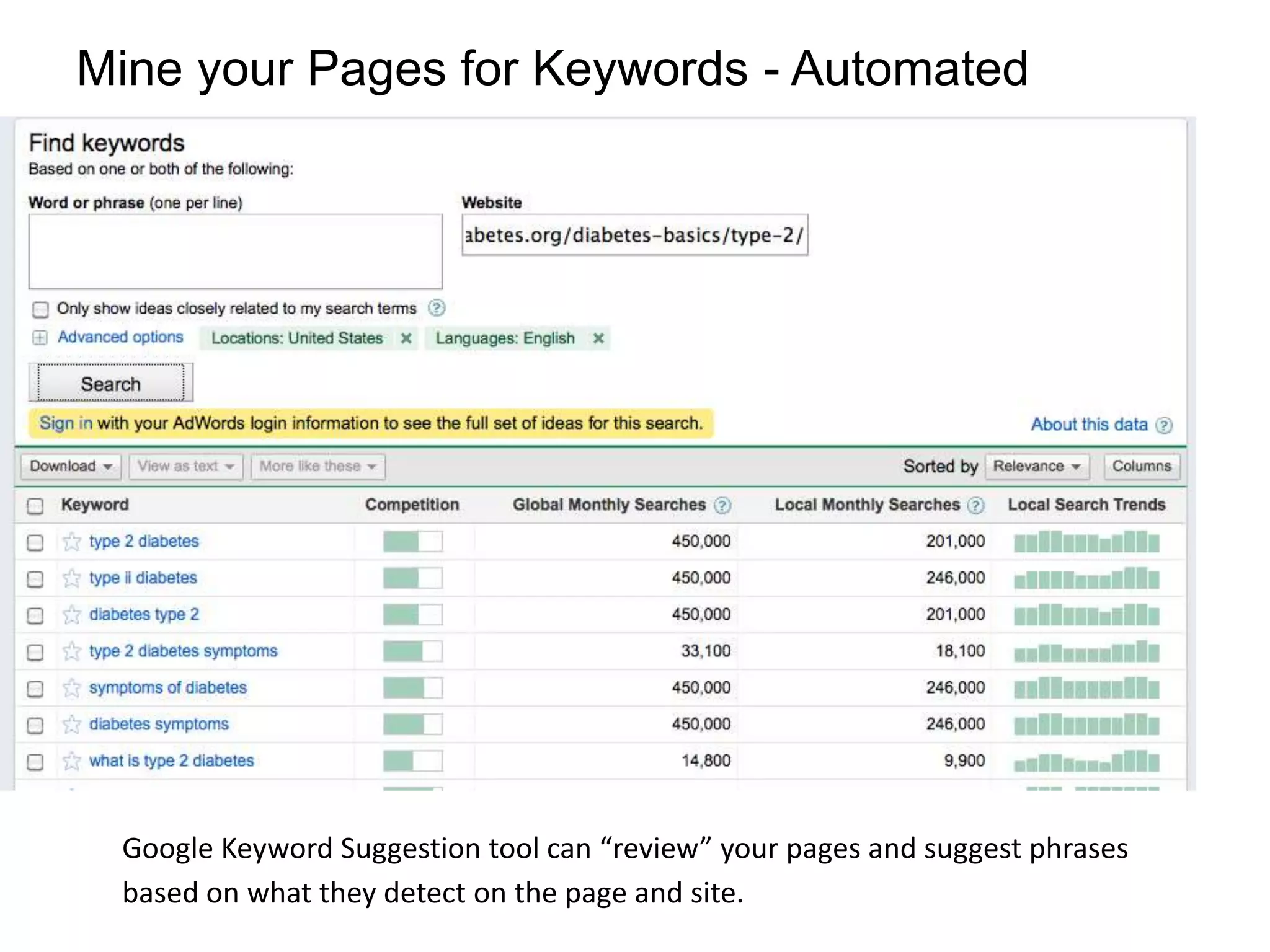Check the 'type 2 diabetes' row checkbox
Screen dimensions: 1270x952
tap(35, 542)
